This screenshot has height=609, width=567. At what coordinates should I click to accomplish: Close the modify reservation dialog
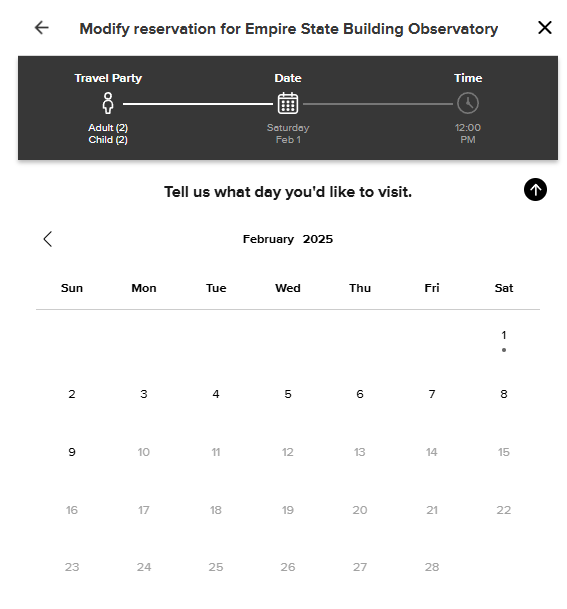click(544, 28)
